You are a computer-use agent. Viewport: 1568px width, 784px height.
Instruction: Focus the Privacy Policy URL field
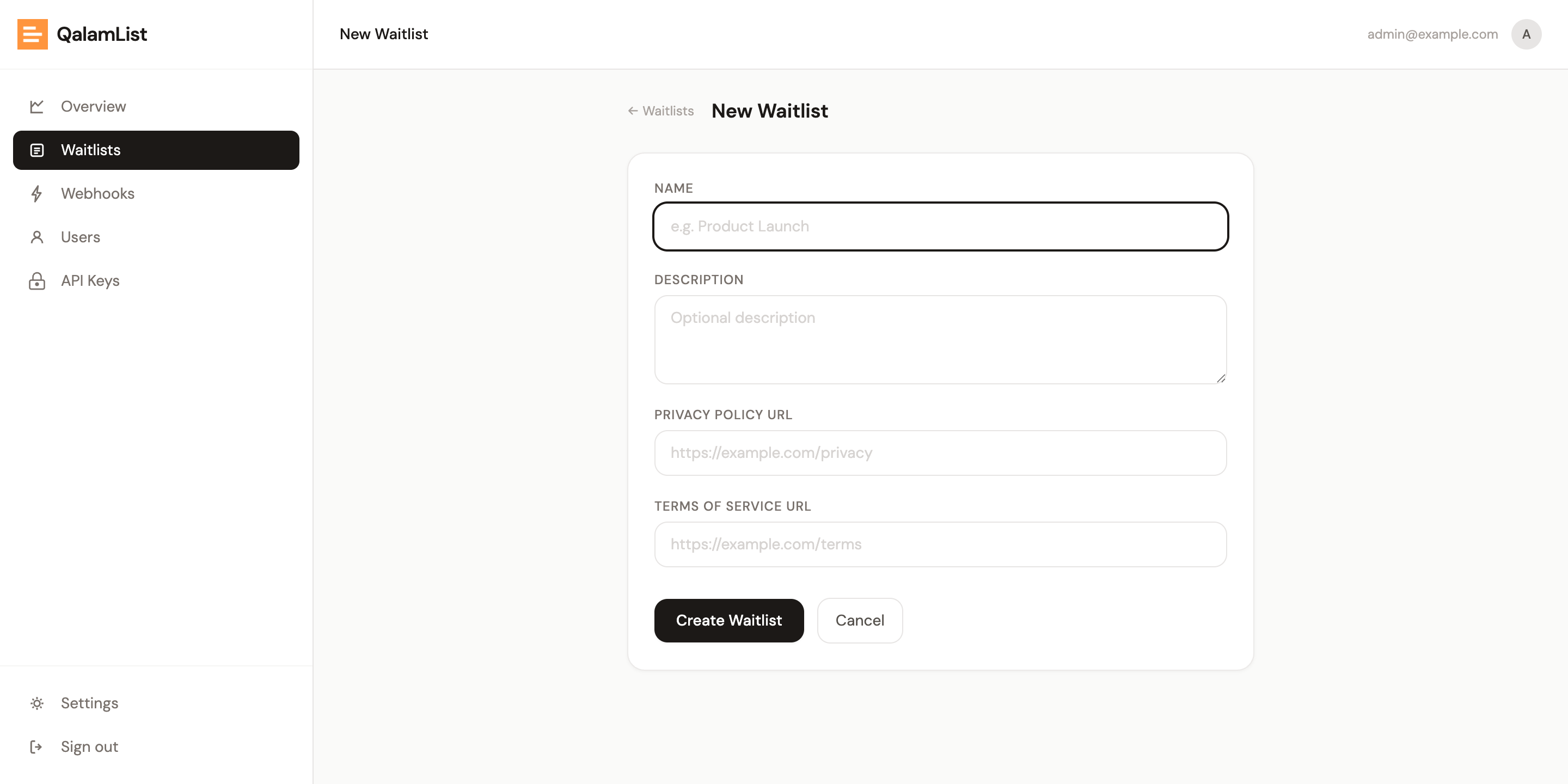pyautogui.click(x=940, y=453)
